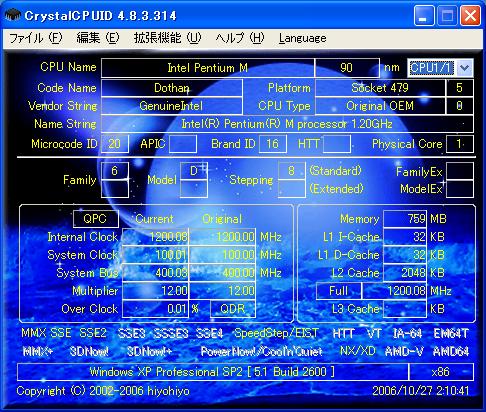Click the L2 cache speed 1200.08 MHz value
The height and width of the screenshot is (412, 486).
click(394, 291)
